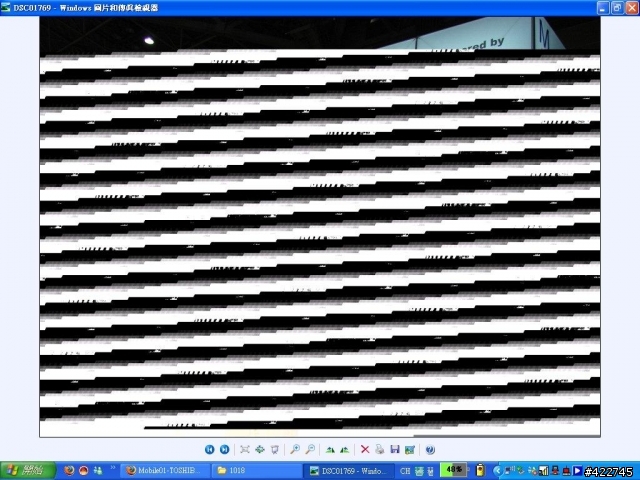This screenshot has width=640, height=480.
Task: Select the DSC01769 taskbar button
Action: point(350,471)
